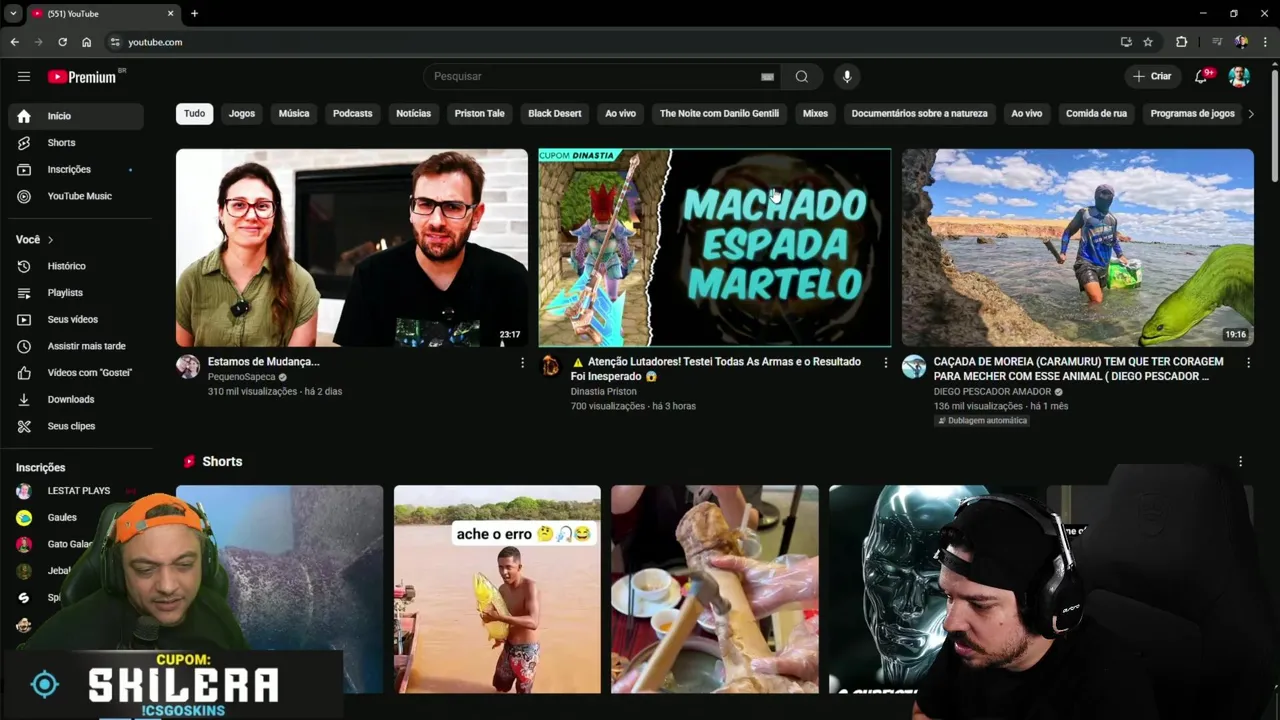Open options menu for Estamos de Mudança video
This screenshot has width=1280, height=720.
click(x=522, y=363)
